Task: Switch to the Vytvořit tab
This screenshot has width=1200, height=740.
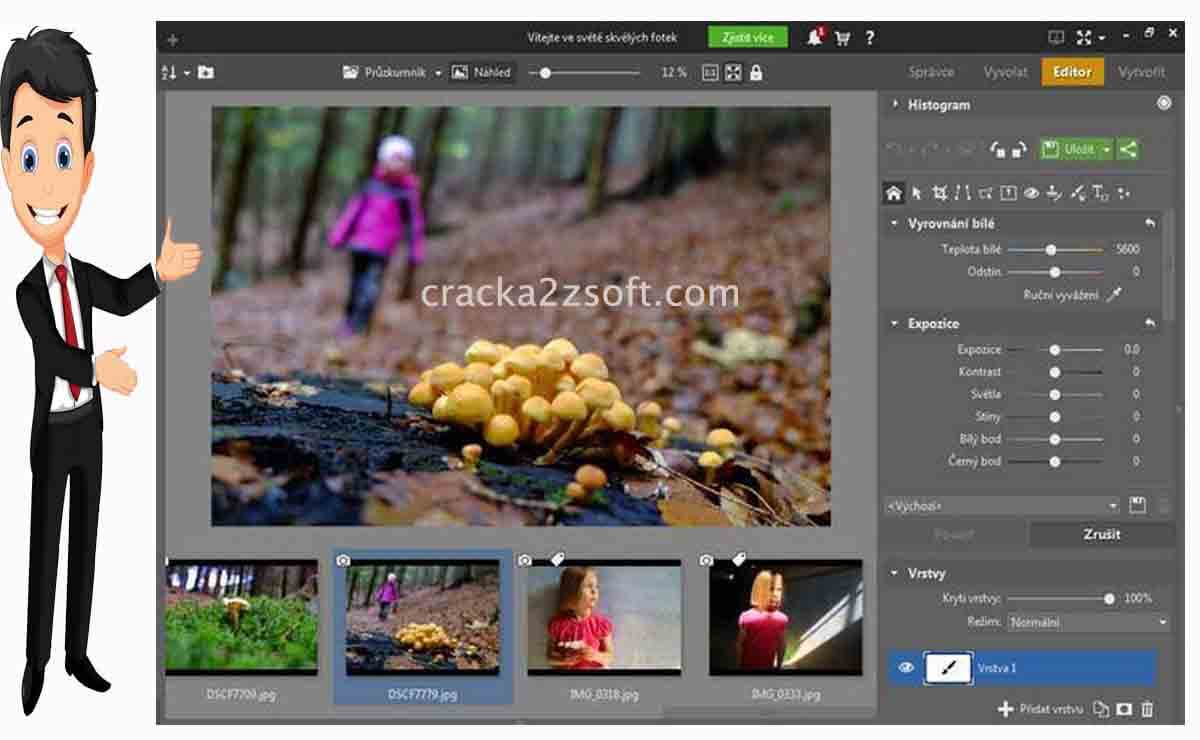Action: (x=1141, y=72)
